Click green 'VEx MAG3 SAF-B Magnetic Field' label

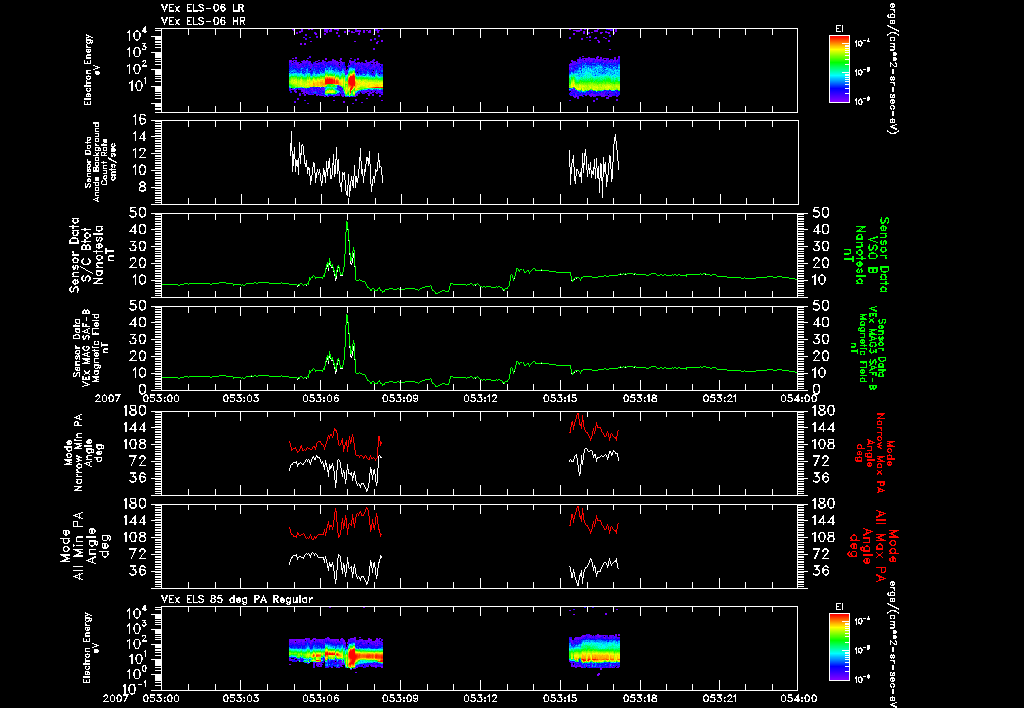[x=870, y=347]
